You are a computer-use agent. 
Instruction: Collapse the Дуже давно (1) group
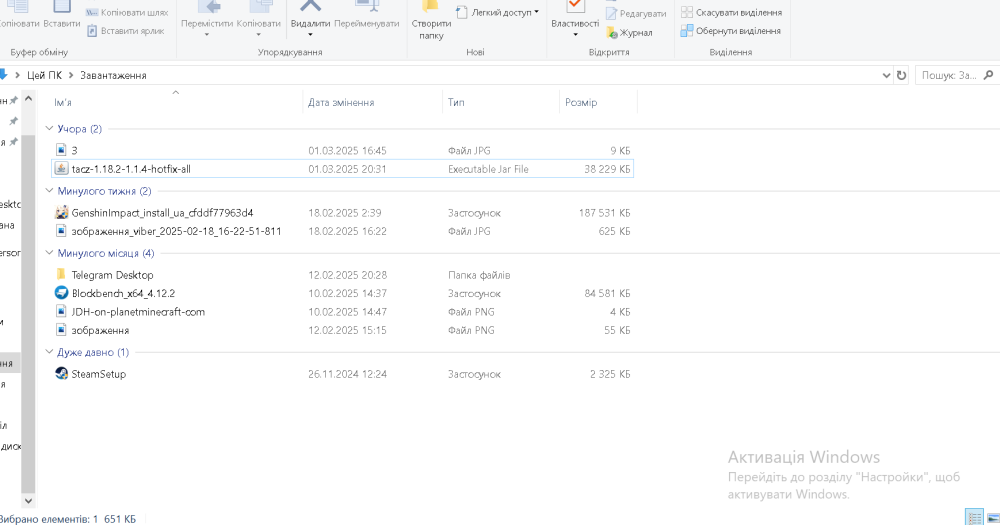(x=50, y=351)
